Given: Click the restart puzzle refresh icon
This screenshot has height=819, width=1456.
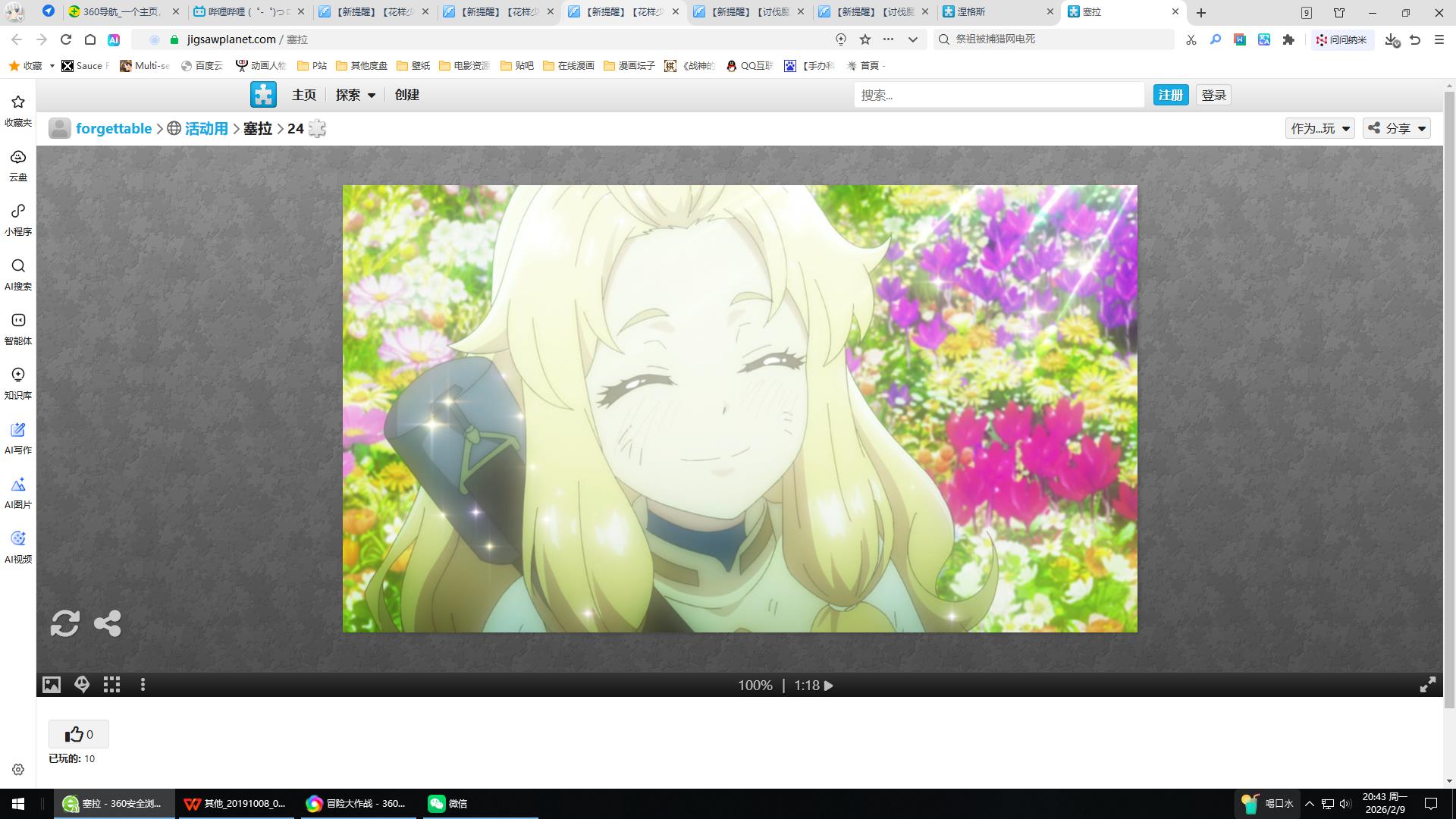Looking at the screenshot, I should coord(64,623).
